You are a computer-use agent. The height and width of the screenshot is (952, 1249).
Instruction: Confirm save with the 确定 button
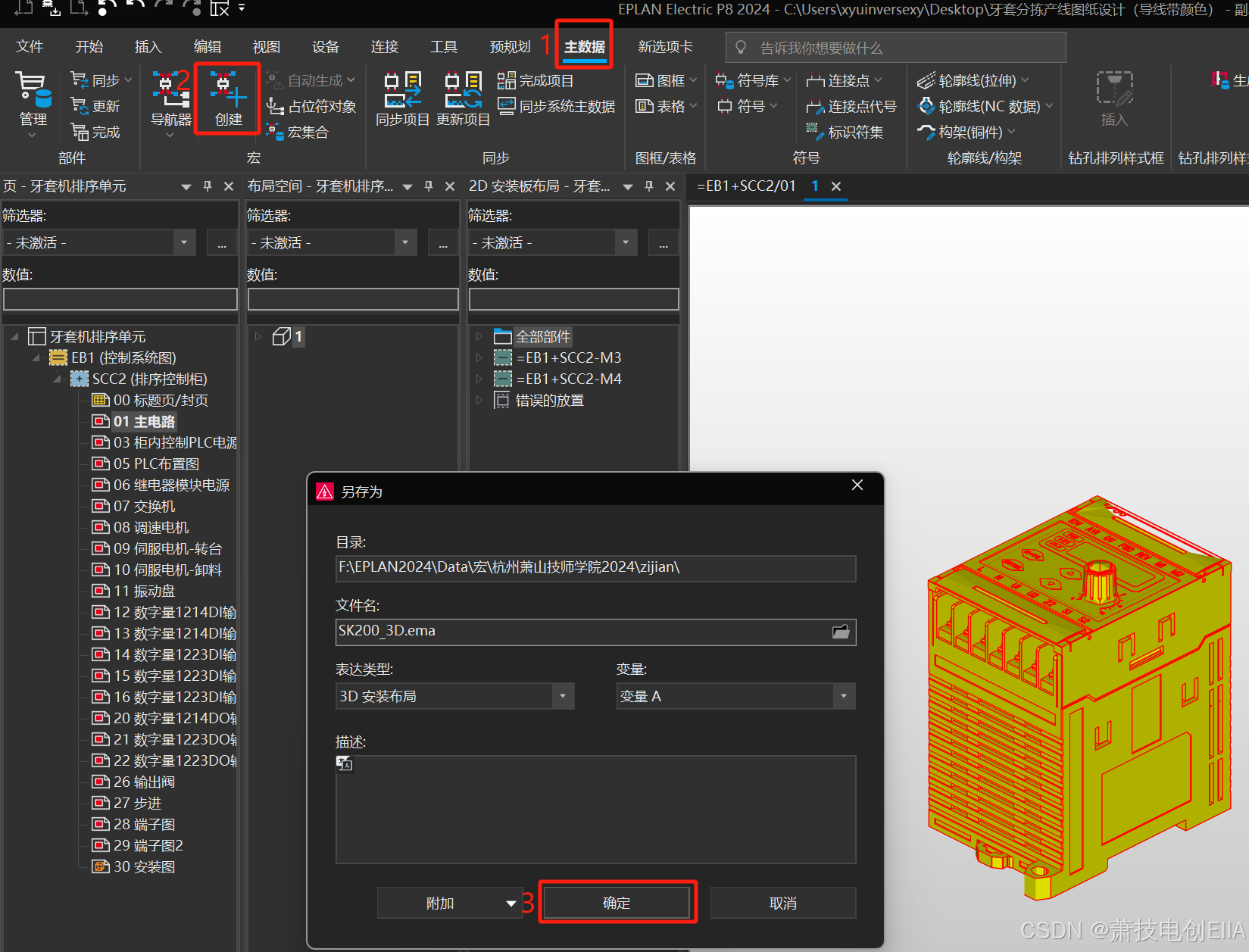click(617, 902)
